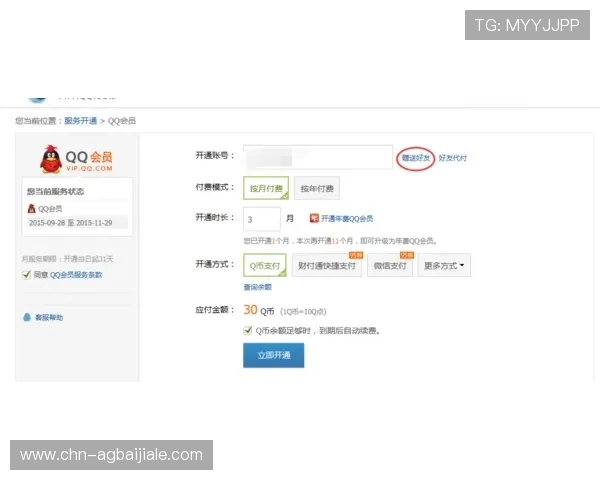The height and width of the screenshot is (480, 600).
Task: Choose 微信支付 payment method
Action: pos(390,265)
